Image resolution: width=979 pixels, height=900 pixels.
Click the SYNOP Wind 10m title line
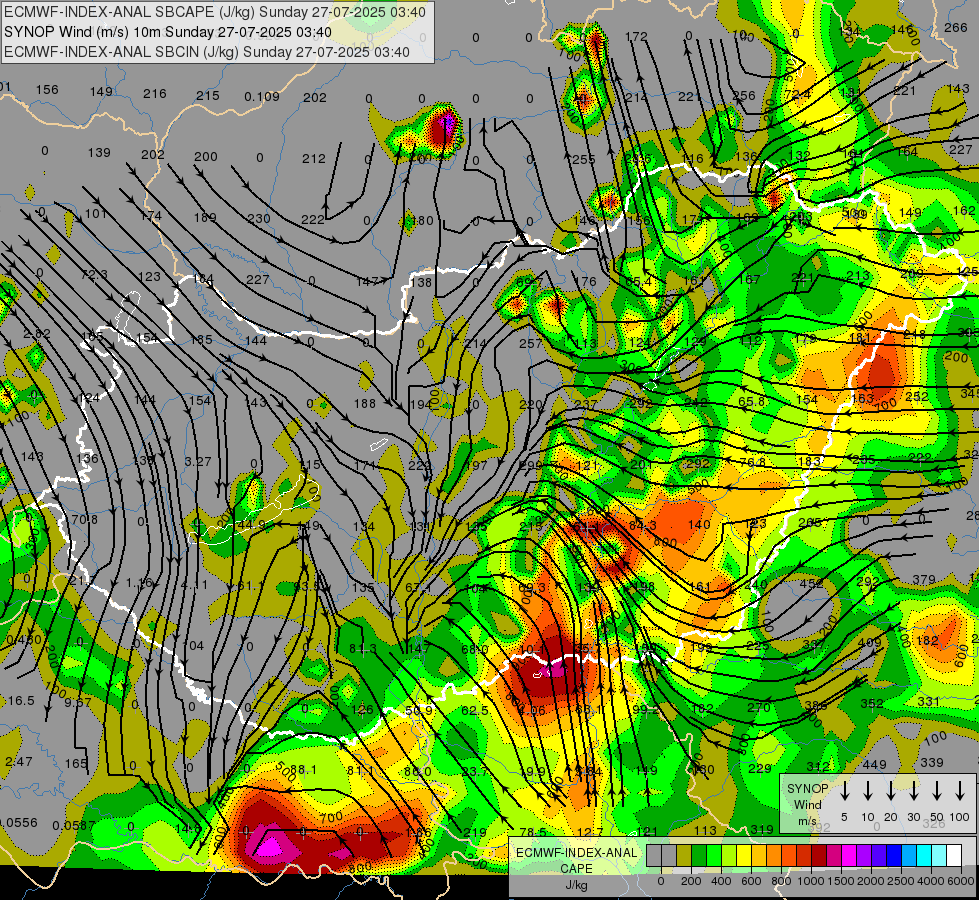167,32
